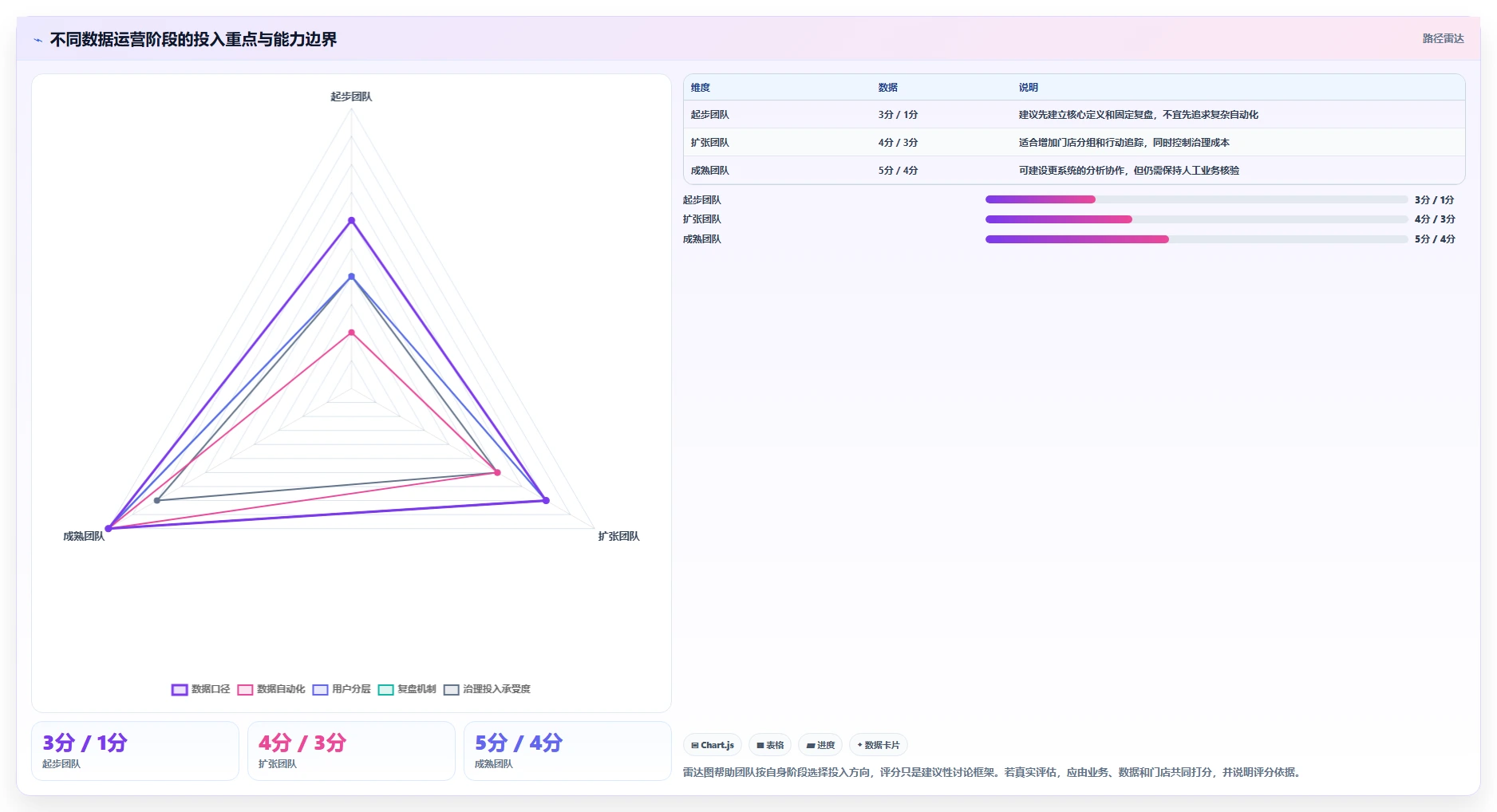Viewport: 1497px width, 812px height.
Task: Click the small icon before the page title
Action: pos(38,40)
